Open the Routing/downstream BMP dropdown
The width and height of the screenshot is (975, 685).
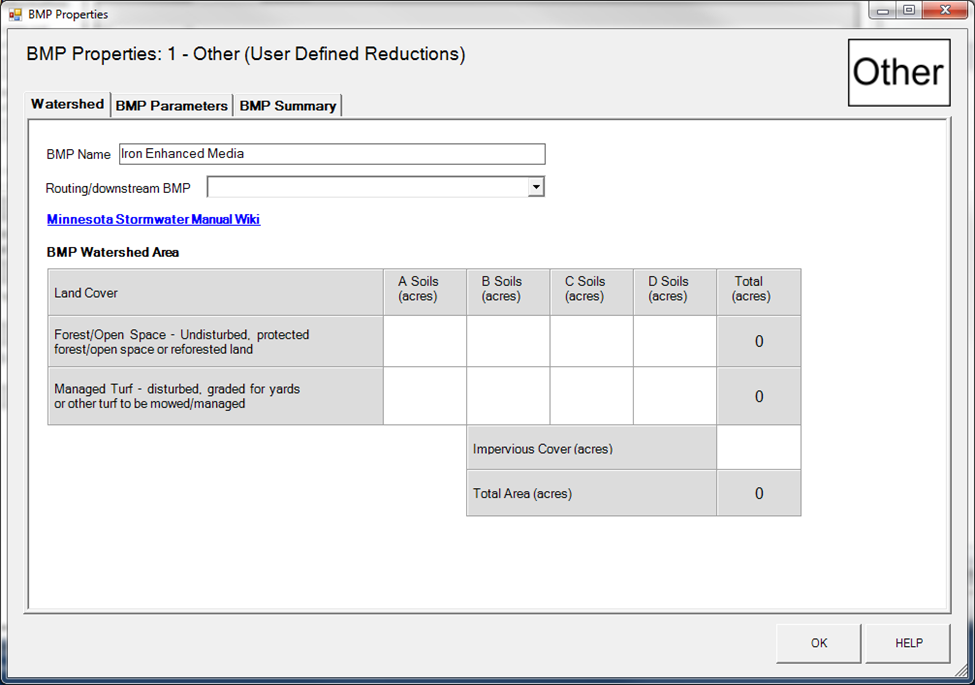pos(536,187)
